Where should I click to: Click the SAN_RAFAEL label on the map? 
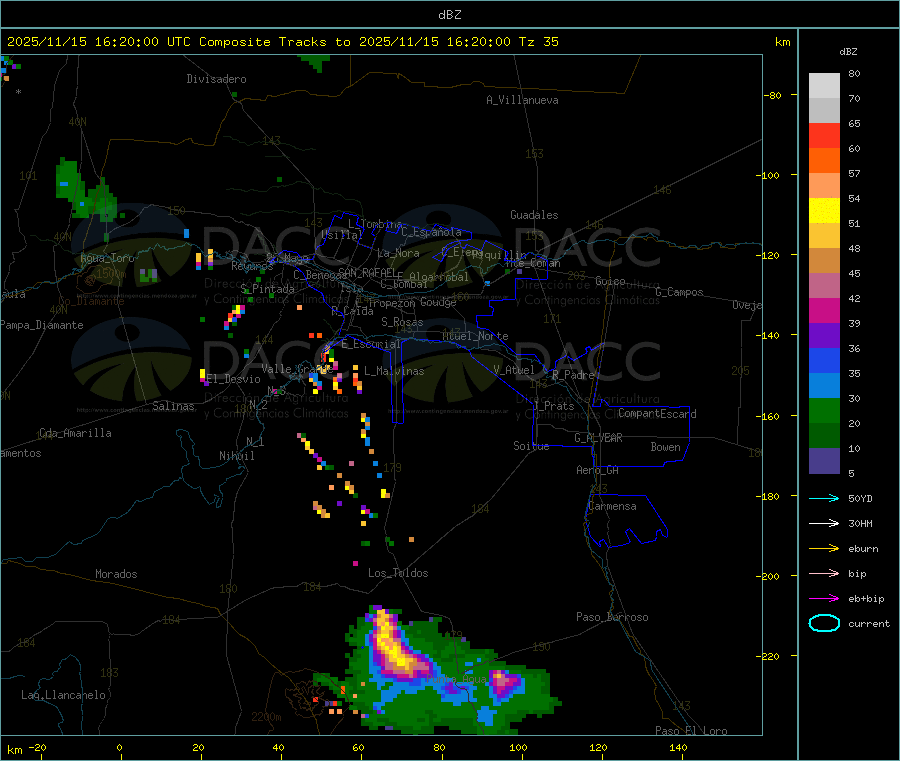click(367, 272)
